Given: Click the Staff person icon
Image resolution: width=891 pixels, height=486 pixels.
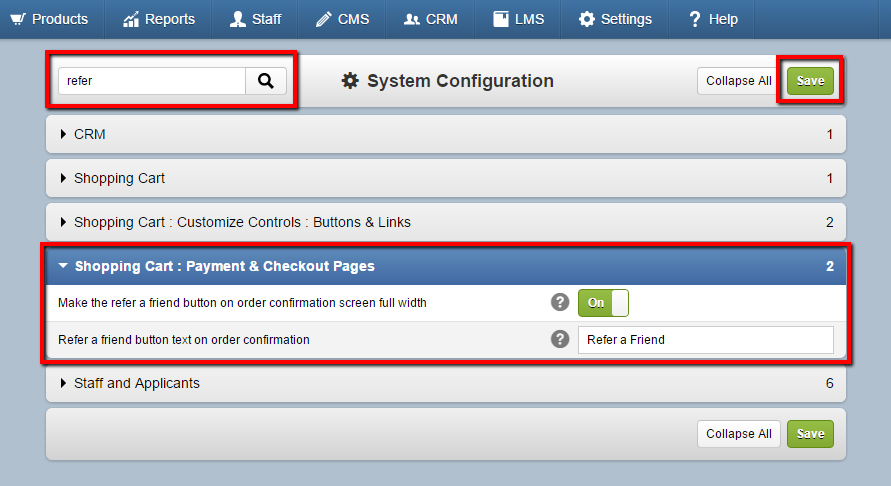Looking at the screenshot, I should [238, 19].
